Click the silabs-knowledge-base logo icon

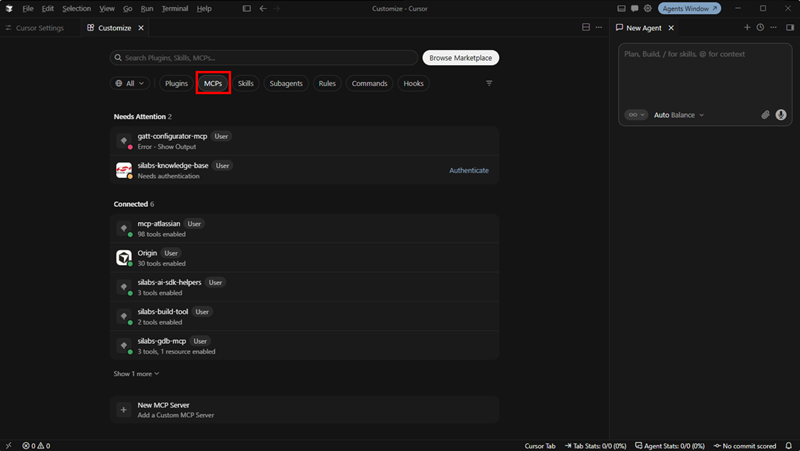tap(123, 170)
